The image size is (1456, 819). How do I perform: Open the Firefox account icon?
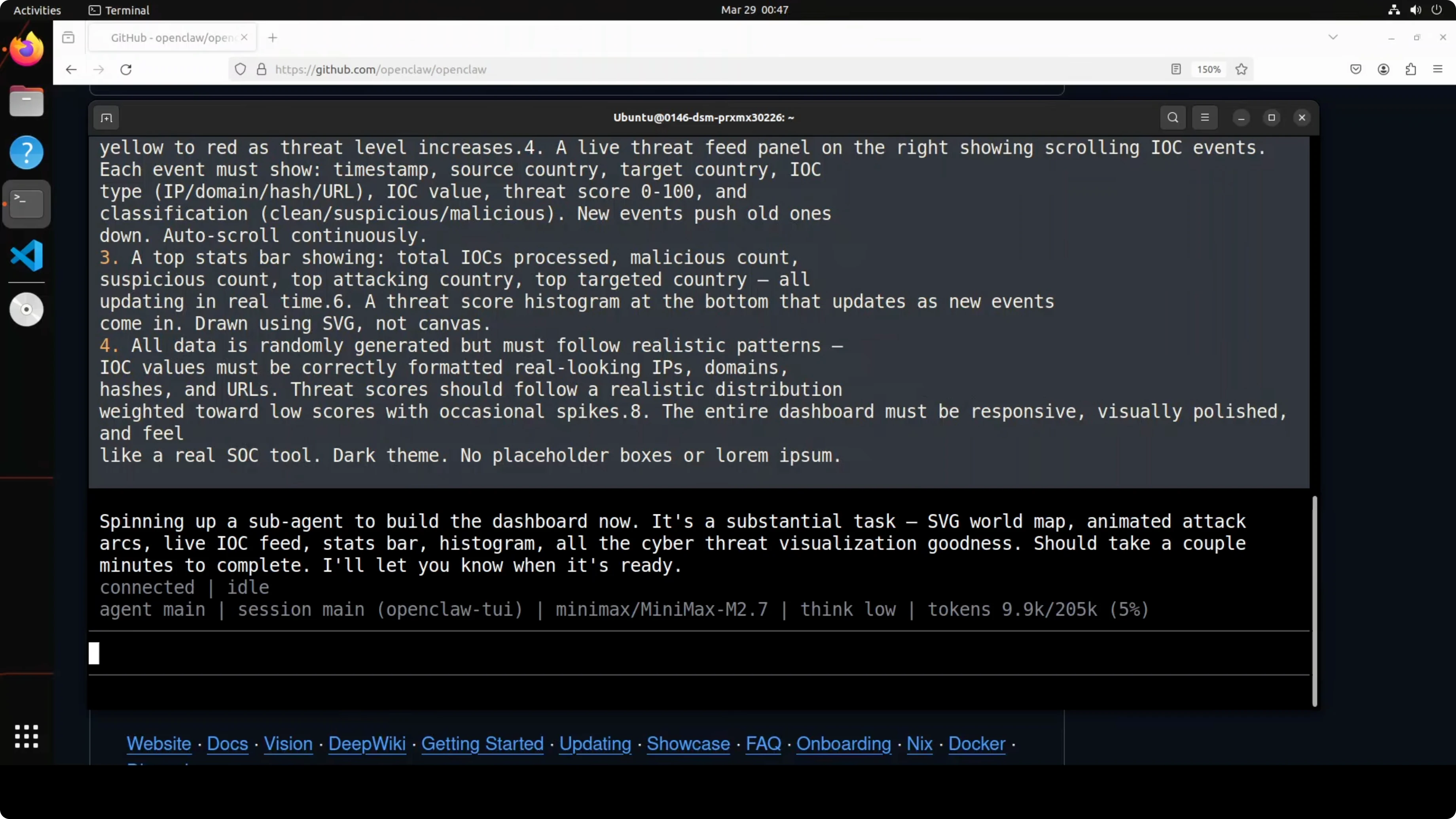tap(1383, 69)
